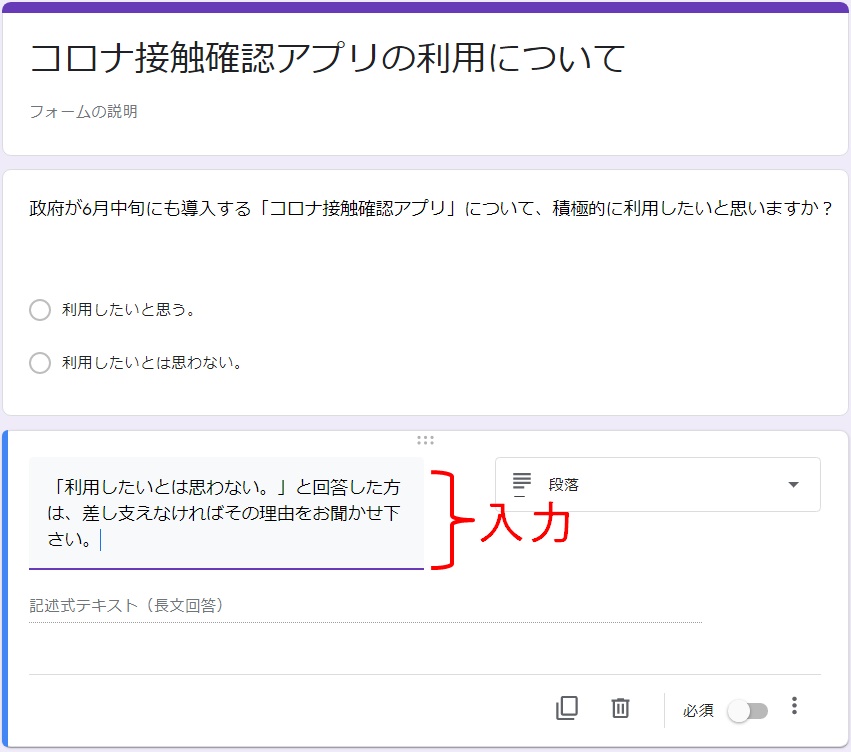Image resolution: width=851 pixels, height=752 pixels.
Task: Click the 段落 label in the type selector
Action: coord(564,485)
